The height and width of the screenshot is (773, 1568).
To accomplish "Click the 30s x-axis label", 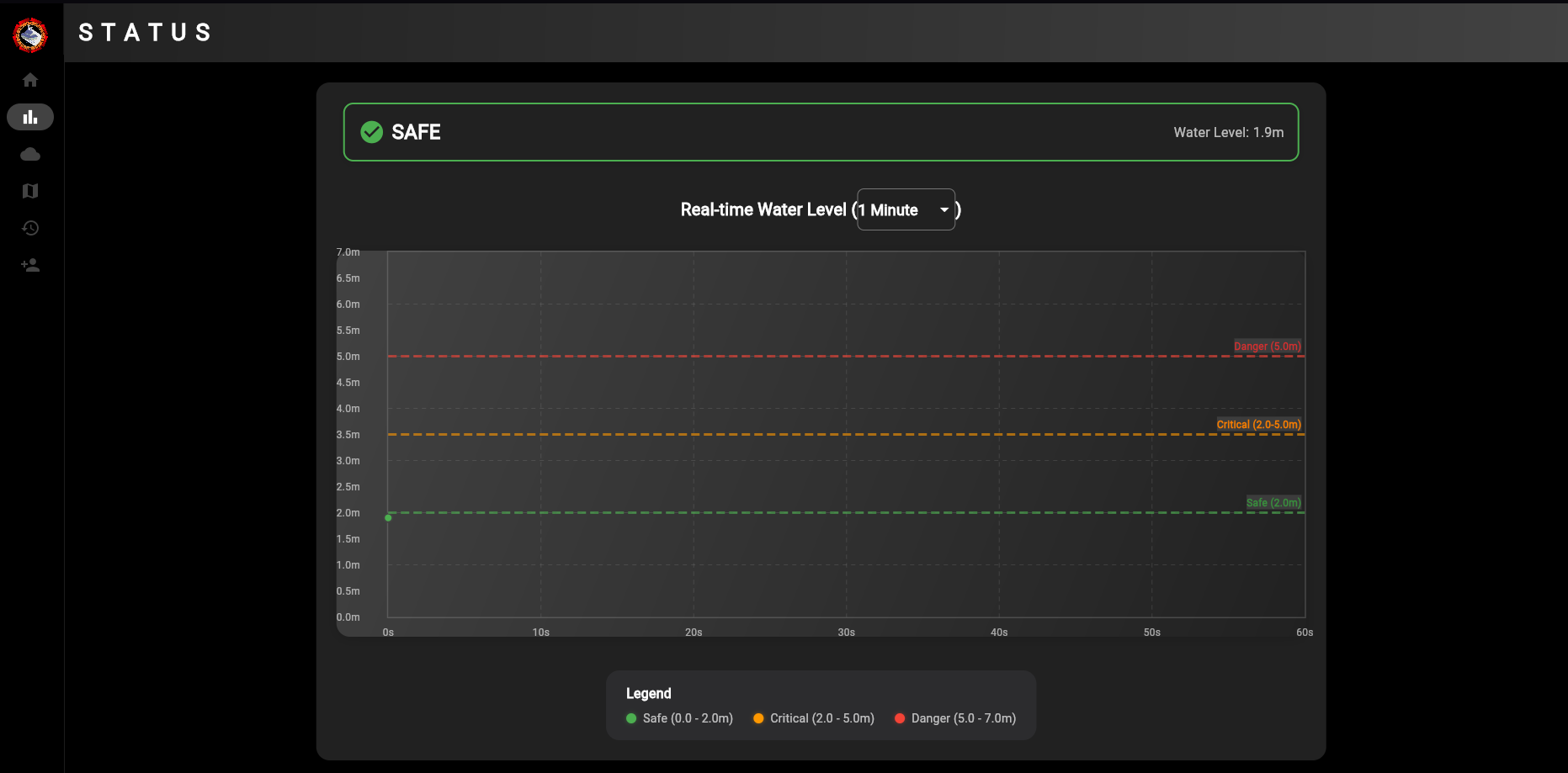I will point(847,633).
